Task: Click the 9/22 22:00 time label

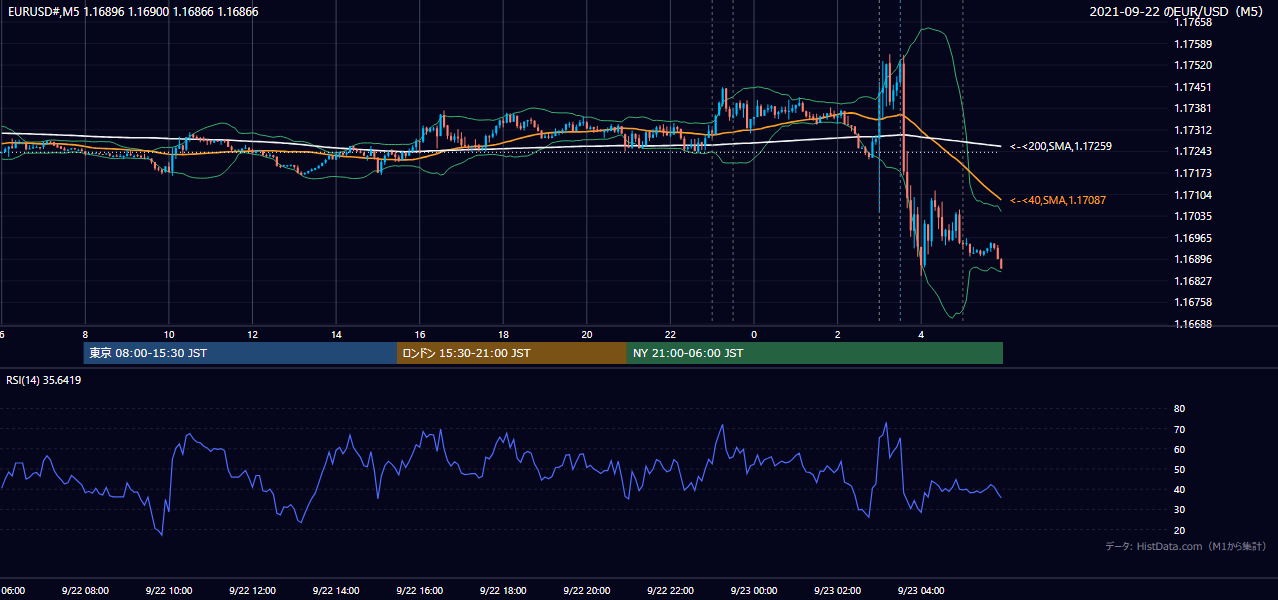Action: [x=670, y=591]
